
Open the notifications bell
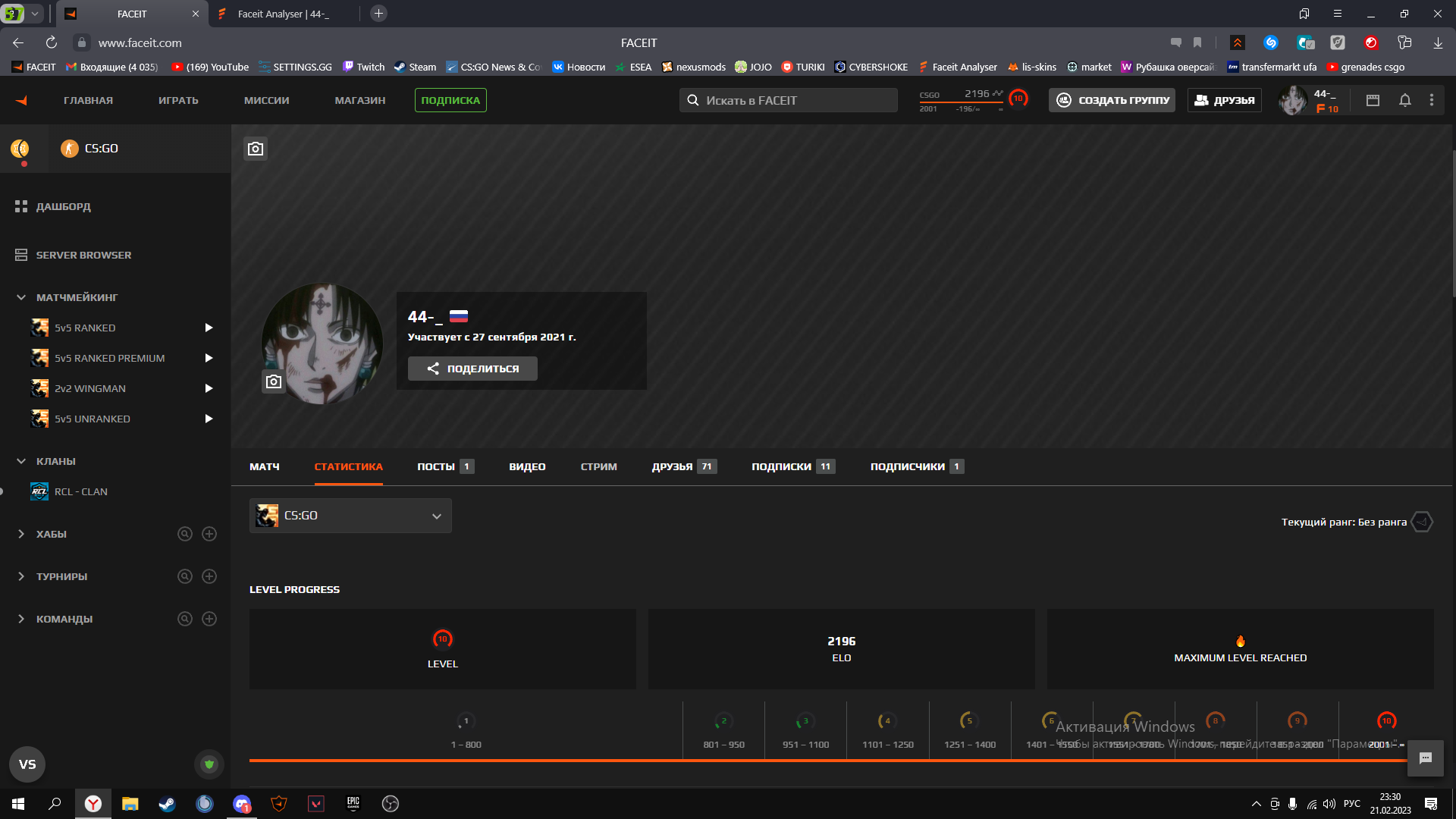[x=1404, y=100]
